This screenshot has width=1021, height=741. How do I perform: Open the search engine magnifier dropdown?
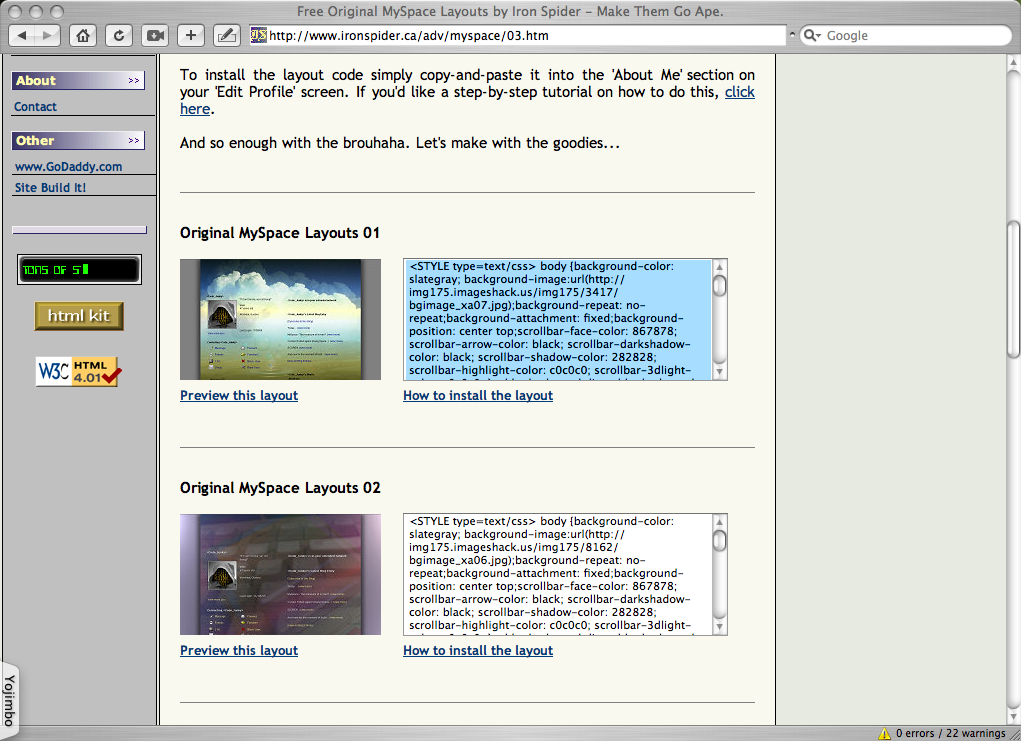coord(811,35)
